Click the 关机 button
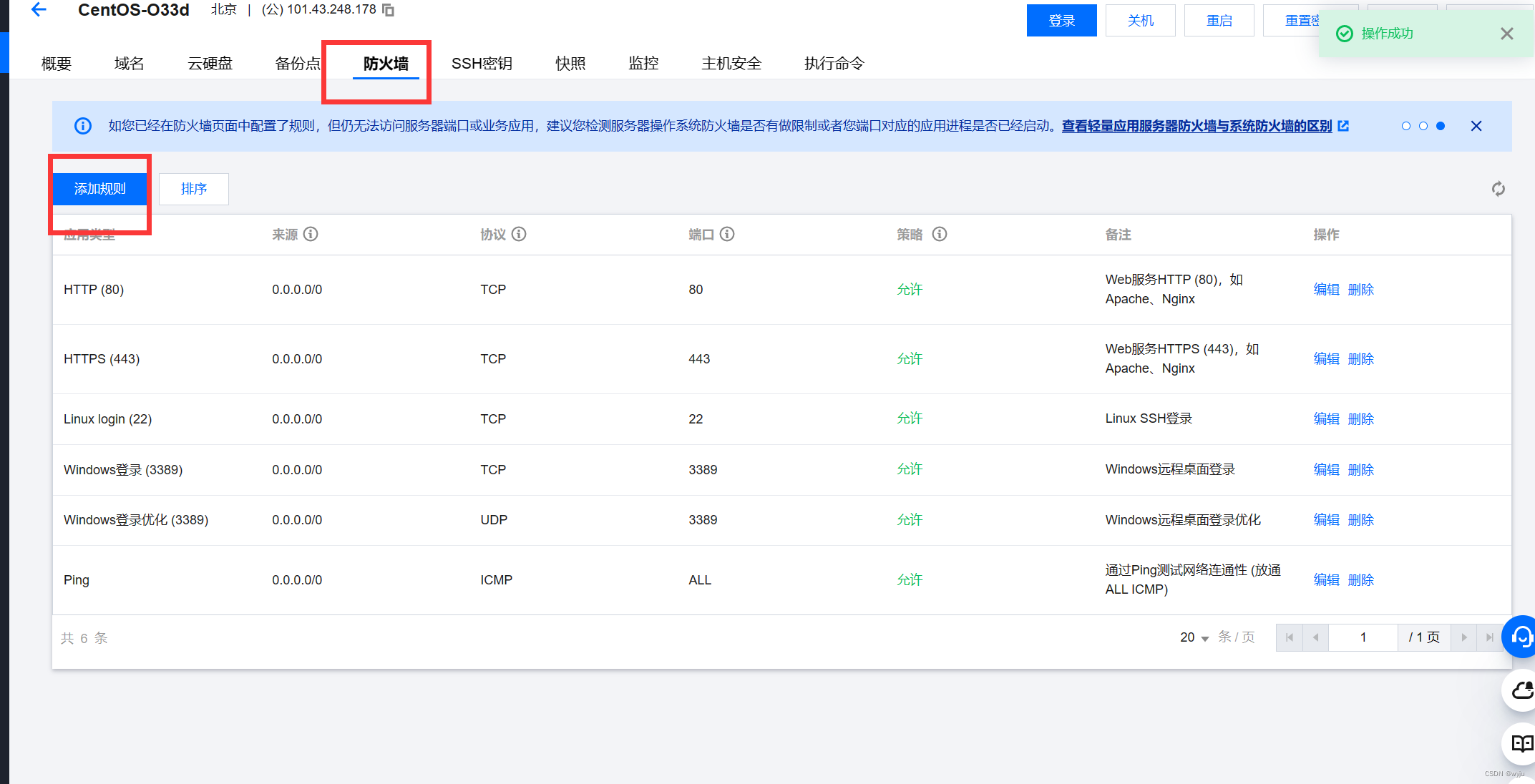Screen dimensions: 1535x784 coord(1140,21)
